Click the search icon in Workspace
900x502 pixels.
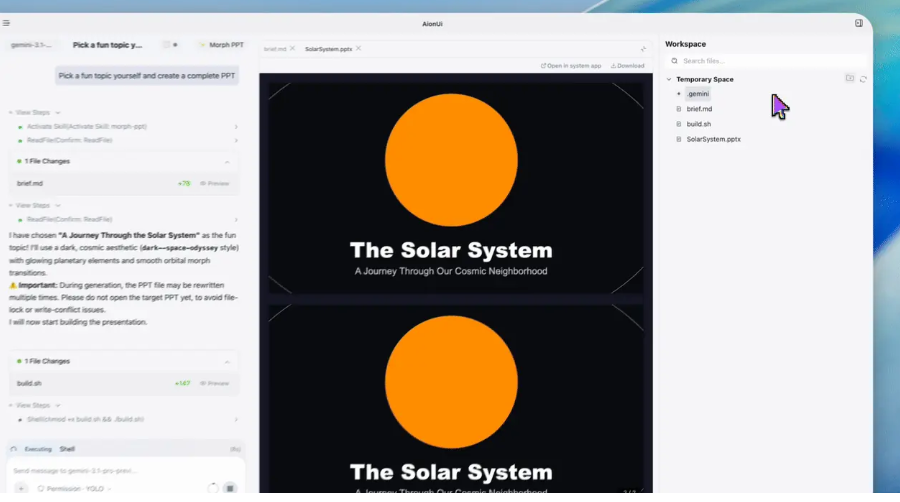point(674,61)
